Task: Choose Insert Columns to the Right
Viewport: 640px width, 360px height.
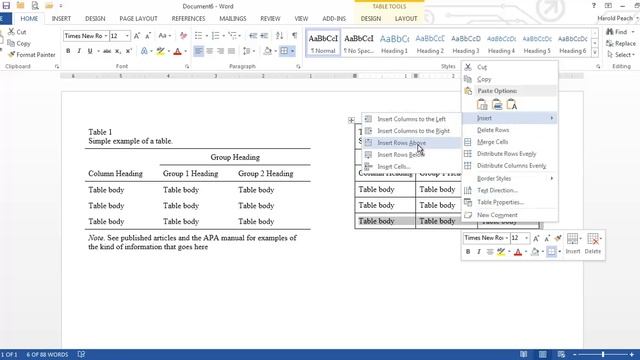Action: 412,131
